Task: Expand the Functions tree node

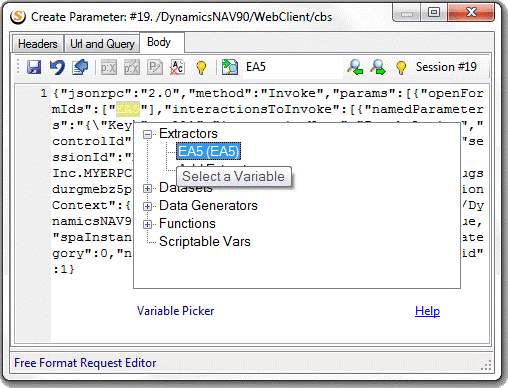Action: (x=147, y=224)
